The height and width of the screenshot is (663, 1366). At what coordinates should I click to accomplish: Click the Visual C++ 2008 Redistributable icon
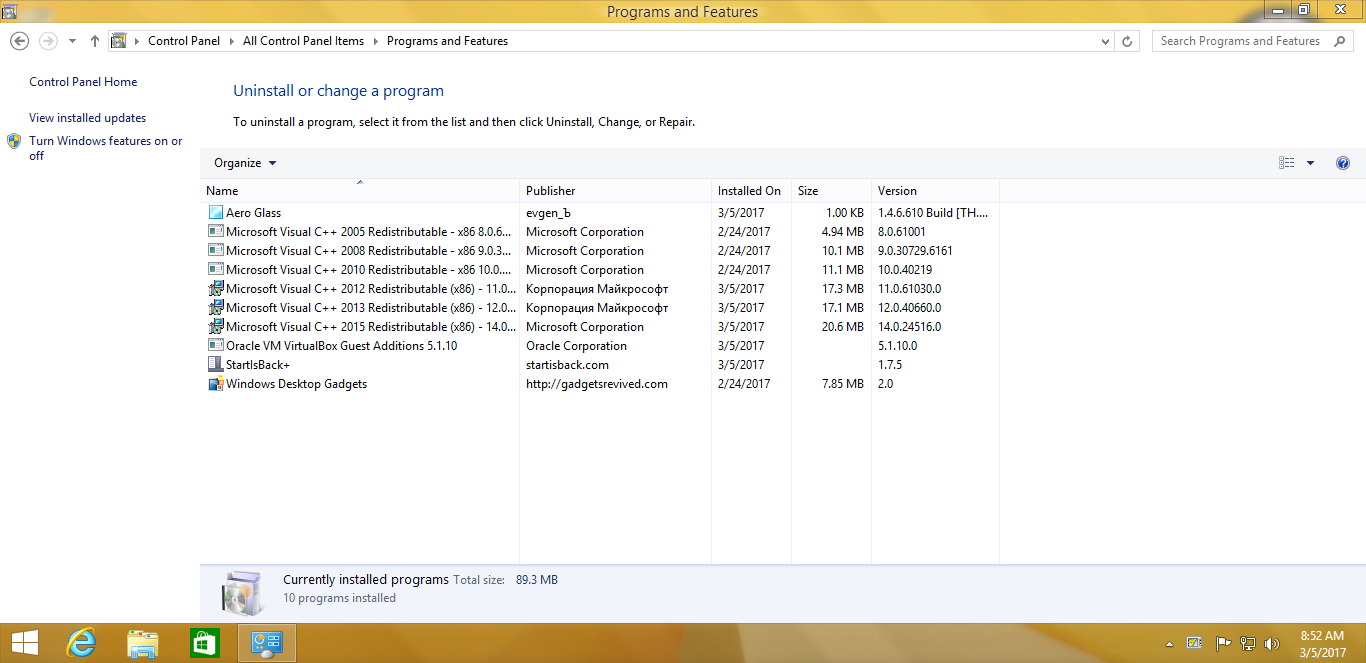[215, 251]
